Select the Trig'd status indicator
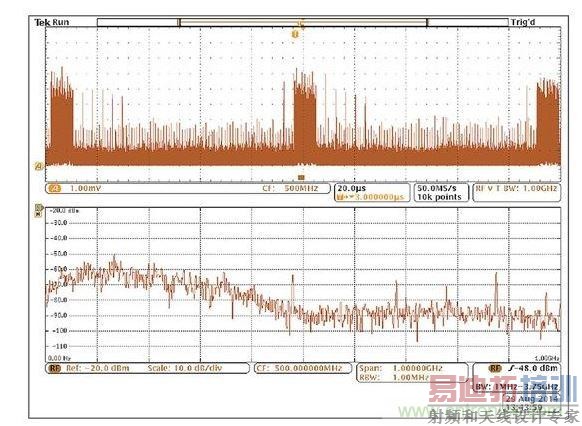This screenshot has height=426, width=582. point(523,22)
